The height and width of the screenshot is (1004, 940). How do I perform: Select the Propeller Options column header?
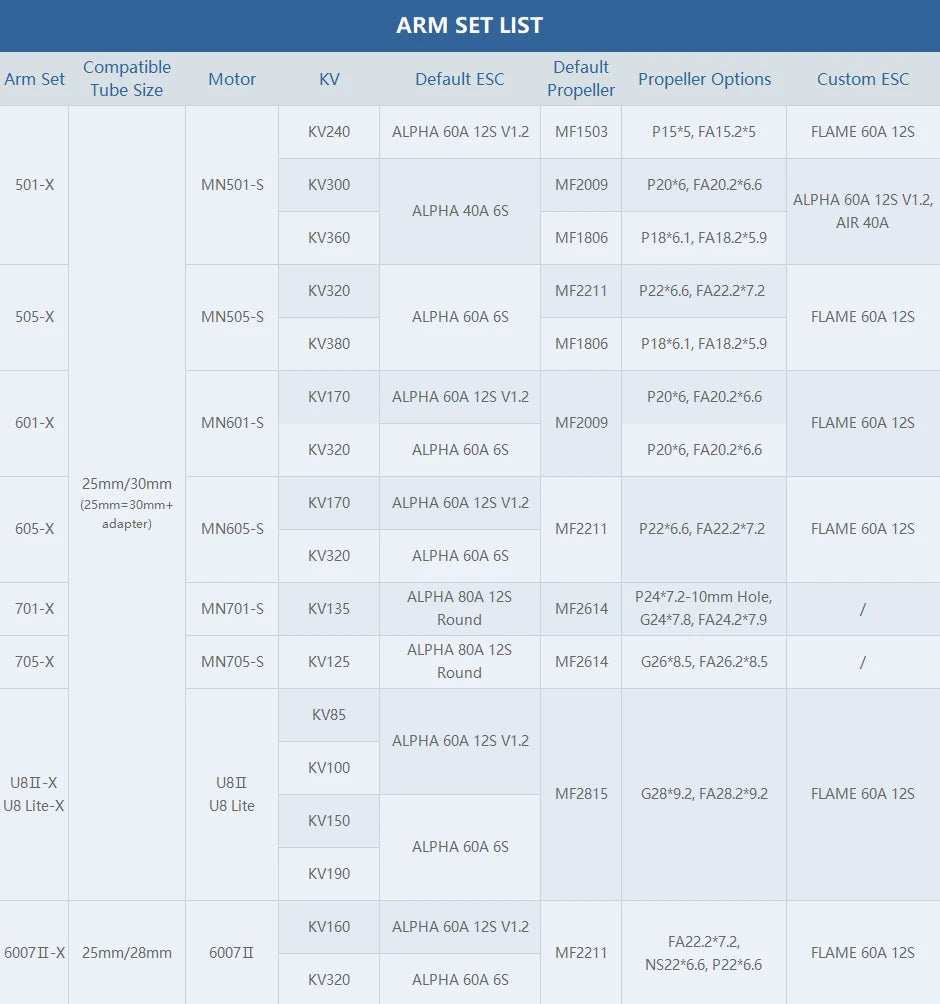(704, 79)
